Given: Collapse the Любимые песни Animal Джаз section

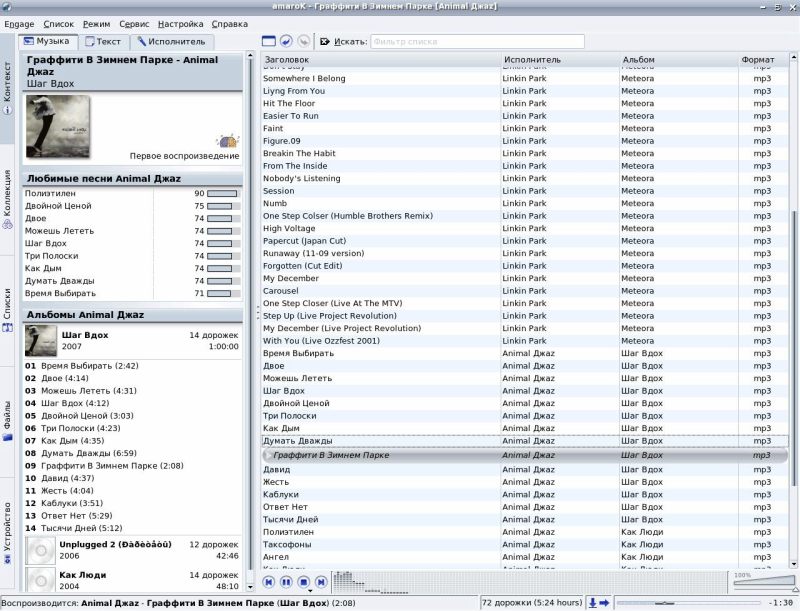Looking at the screenshot, I should coord(133,179).
